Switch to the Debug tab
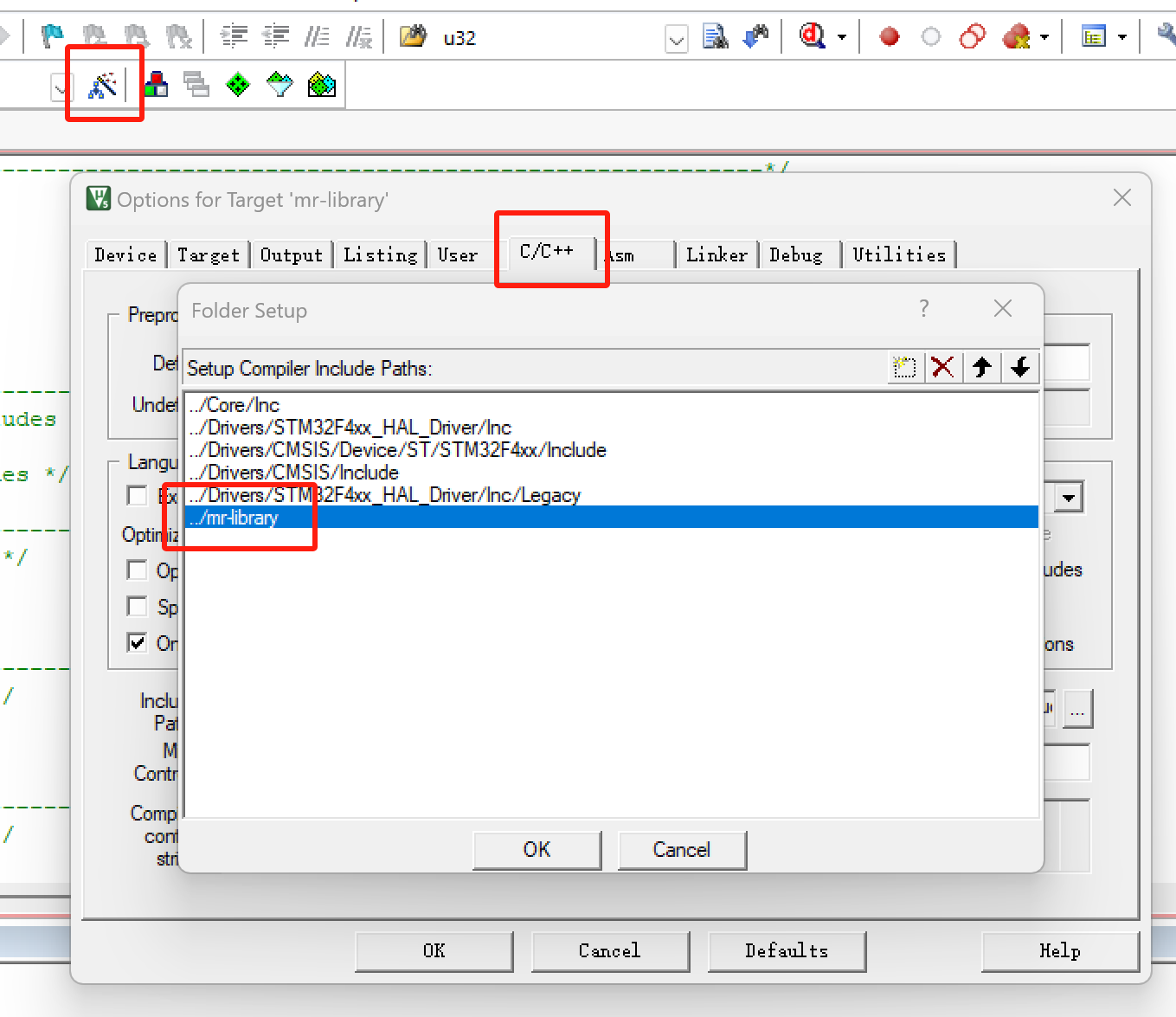The width and height of the screenshot is (1176, 1017). click(797, 254)
